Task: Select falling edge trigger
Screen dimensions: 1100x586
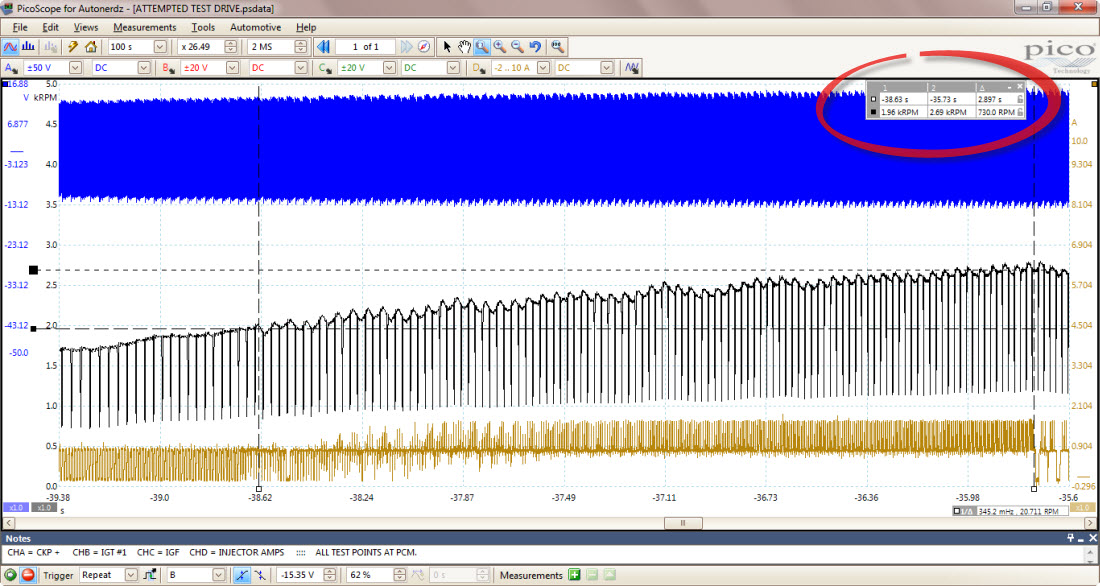Action: (260, 575)
